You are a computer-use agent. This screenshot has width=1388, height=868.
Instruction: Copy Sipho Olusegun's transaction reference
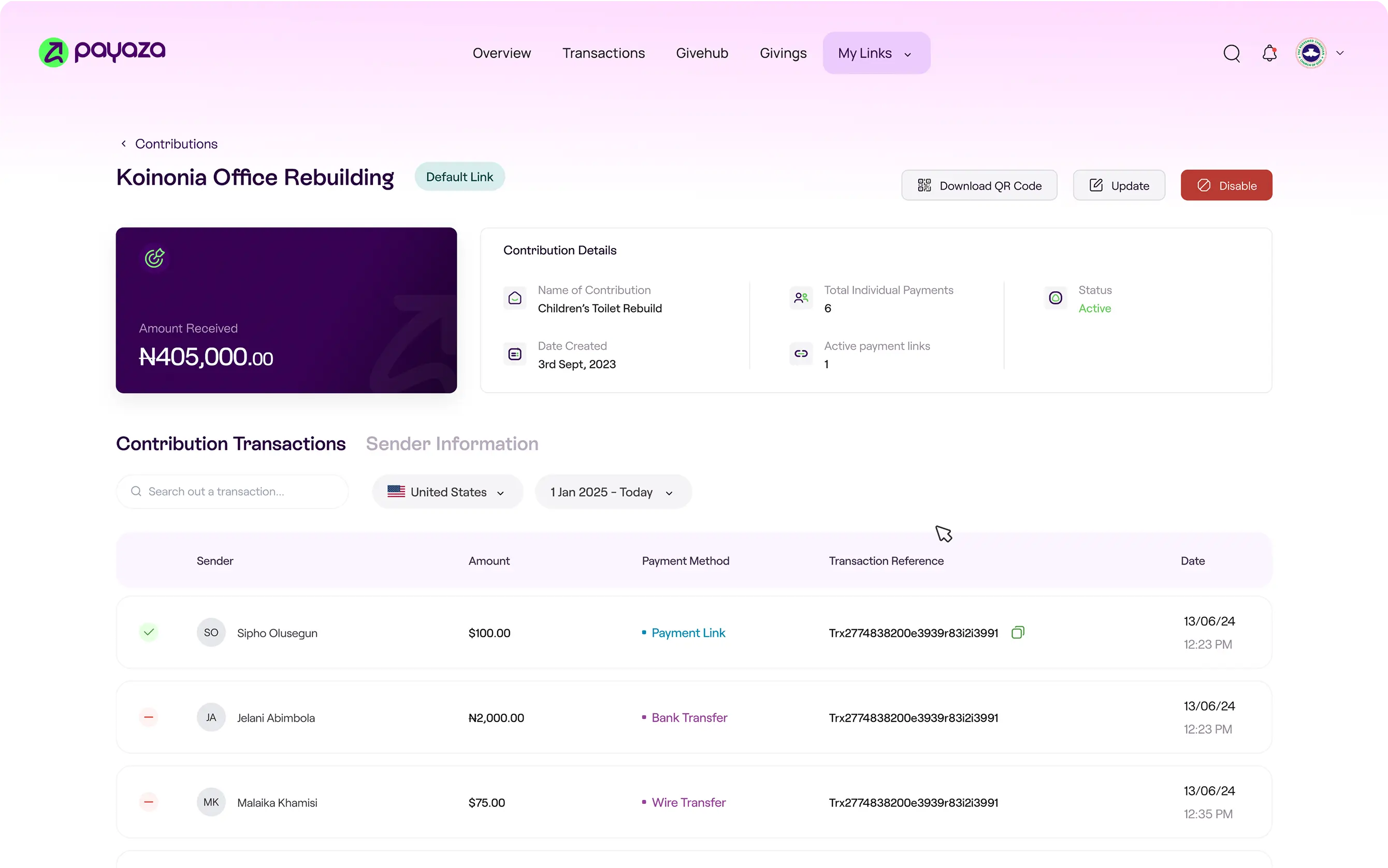tap(1017, 632)
